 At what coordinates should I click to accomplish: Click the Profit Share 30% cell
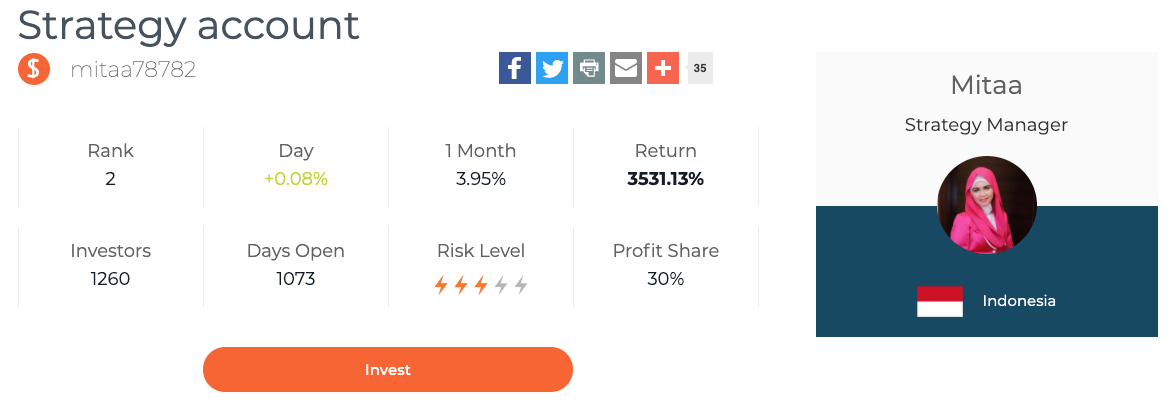point(666,266)
